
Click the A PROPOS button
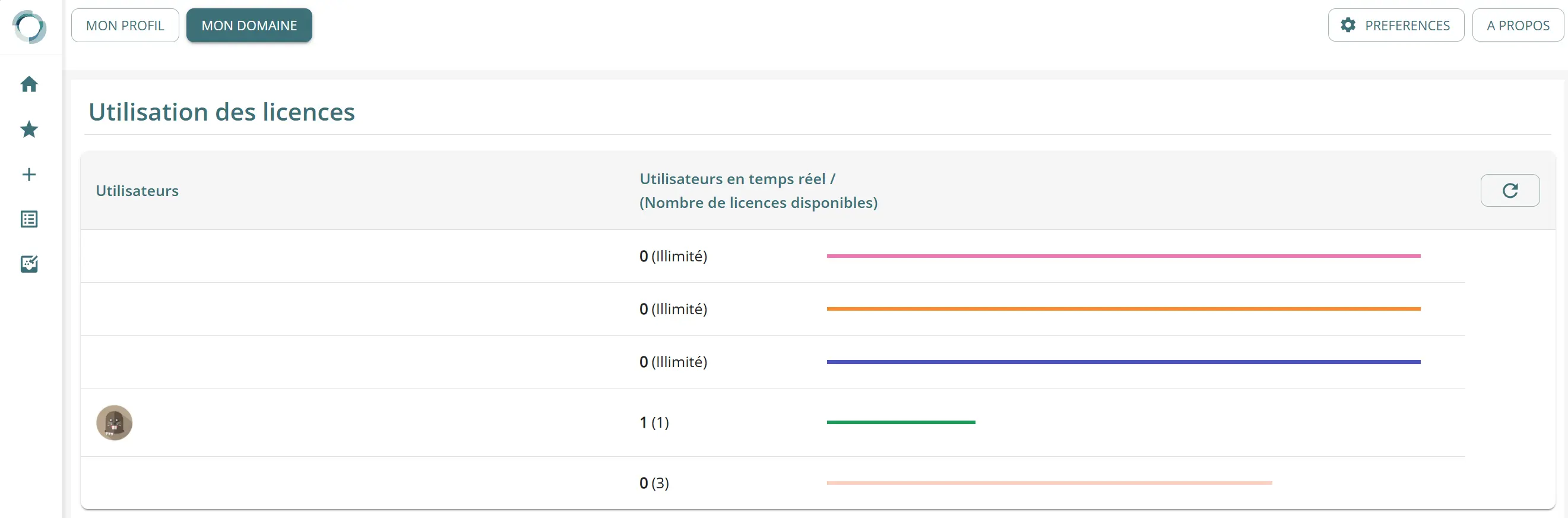pyautogui.click(x=1518, y=26)
